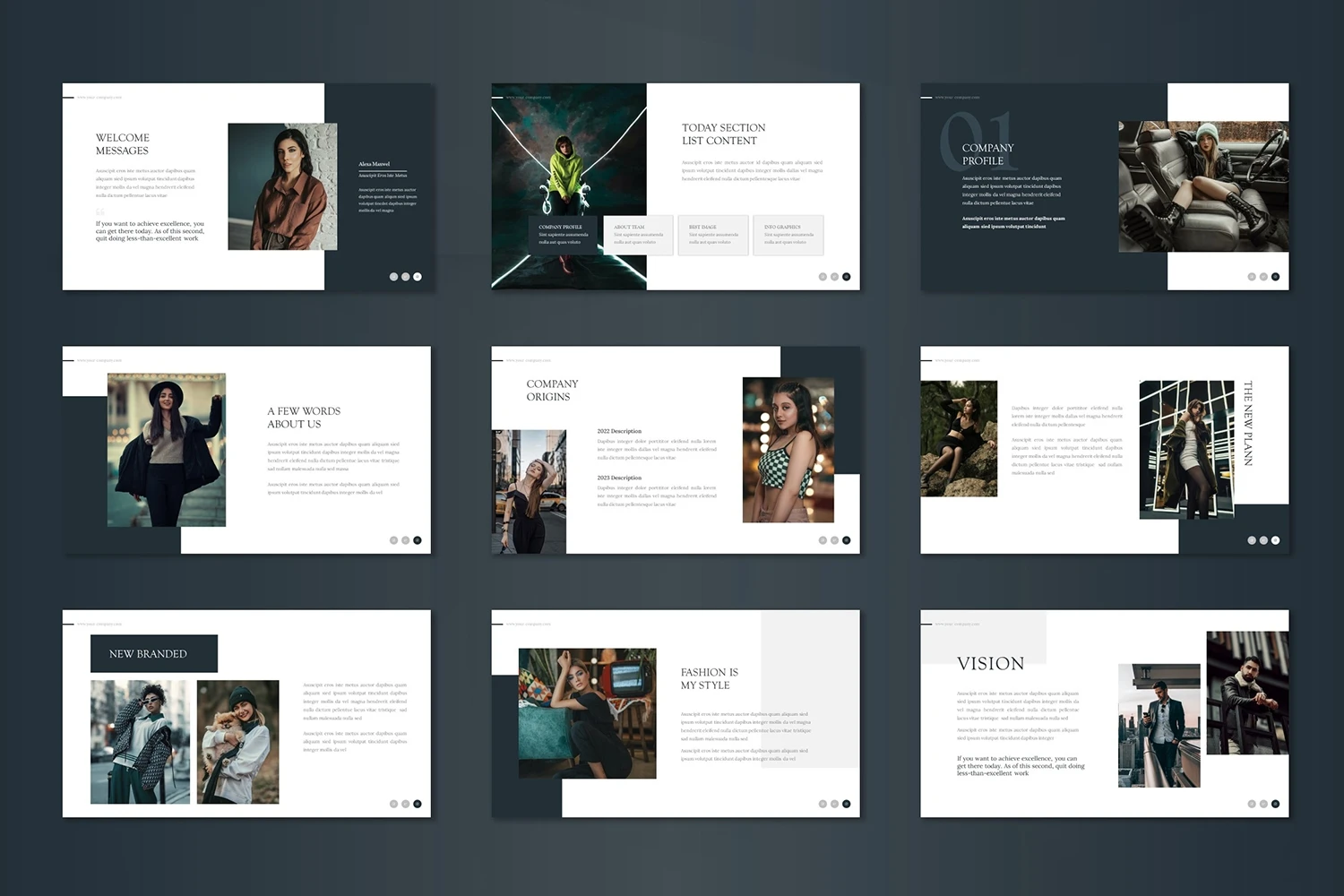
Task: Click the Company Profile box on the list content slide
Action: (x=562, y=235)
